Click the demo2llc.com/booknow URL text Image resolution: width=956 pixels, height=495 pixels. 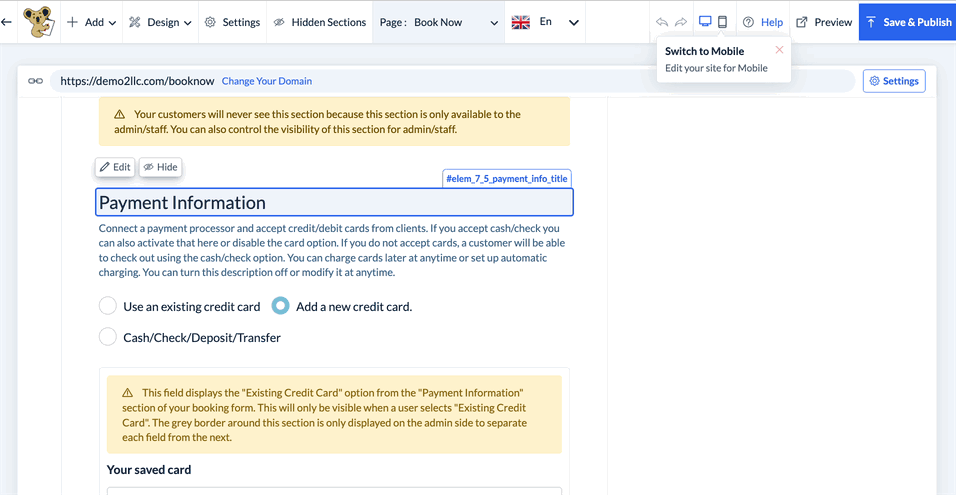(137, 80)
